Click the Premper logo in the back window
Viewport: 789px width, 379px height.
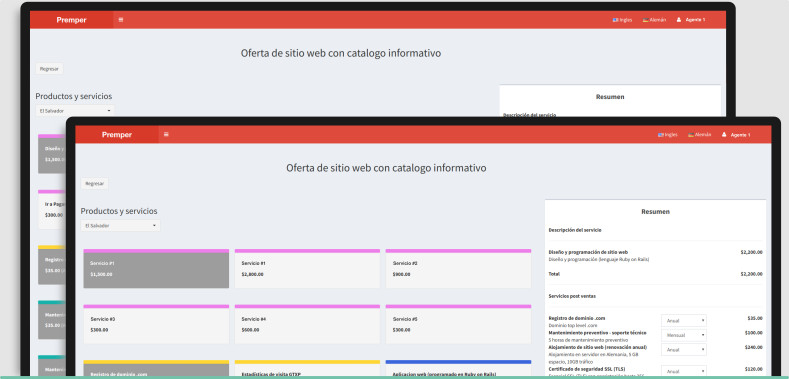point(71,20)
